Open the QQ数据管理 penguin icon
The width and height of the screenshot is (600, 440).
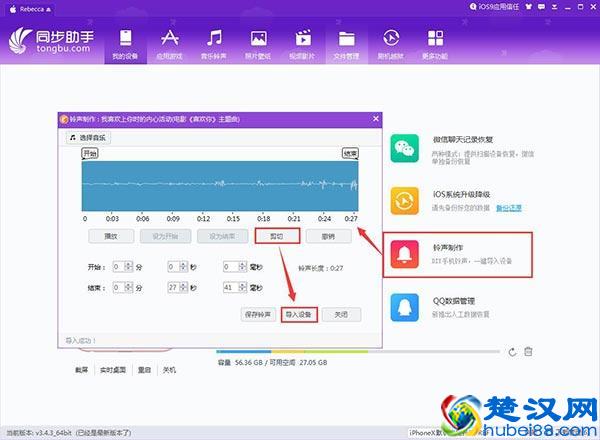pos(404,308)
